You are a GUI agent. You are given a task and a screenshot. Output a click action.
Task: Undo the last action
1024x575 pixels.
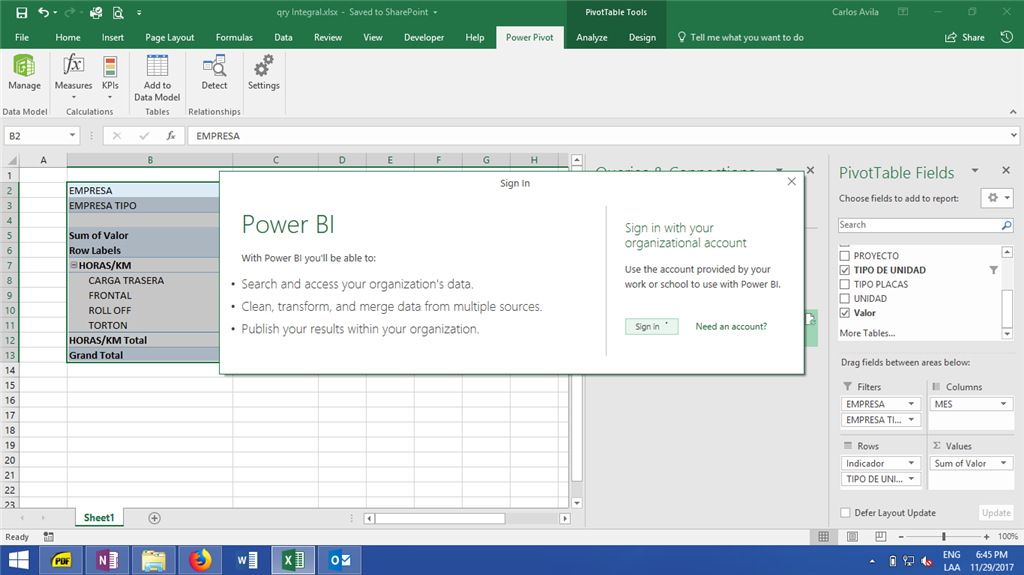(43, 12)
